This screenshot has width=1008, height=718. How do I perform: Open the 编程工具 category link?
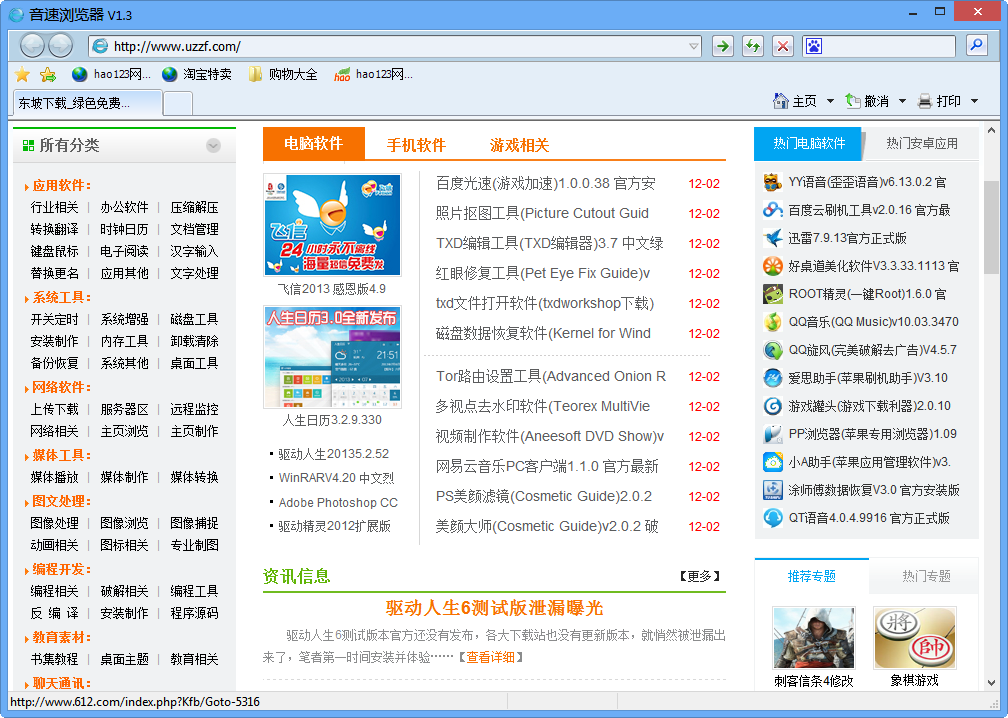194,591
